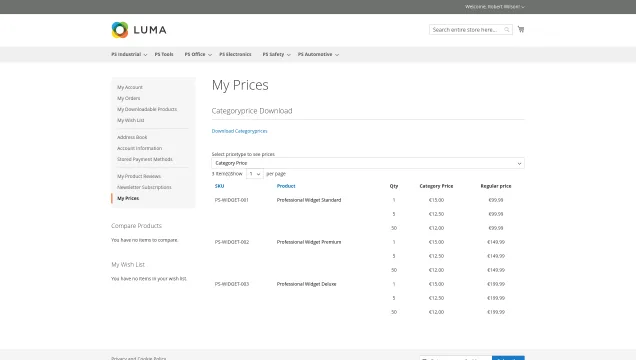Click €15.00 price for Widget Standard
640x360 pixels.
(x=436, y=200)
